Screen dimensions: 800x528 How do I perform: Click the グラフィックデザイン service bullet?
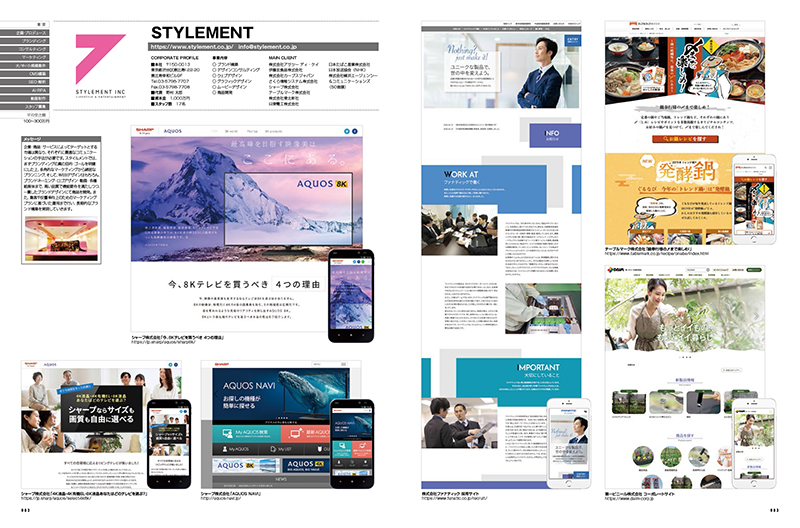click(232, 81)
